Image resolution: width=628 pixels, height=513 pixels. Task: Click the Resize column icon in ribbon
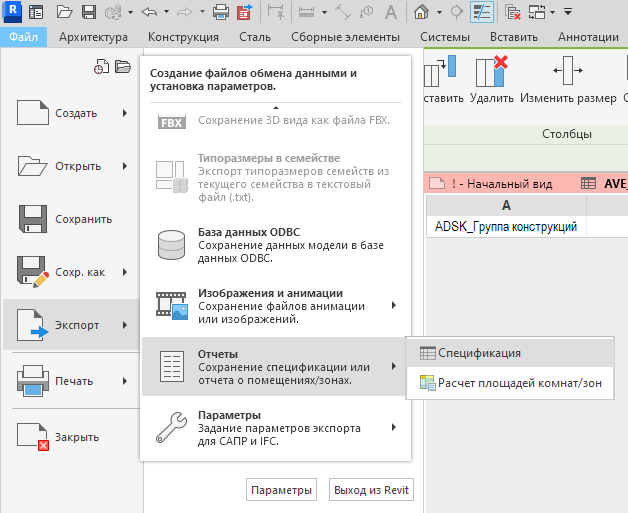click(x=568, y=76)
